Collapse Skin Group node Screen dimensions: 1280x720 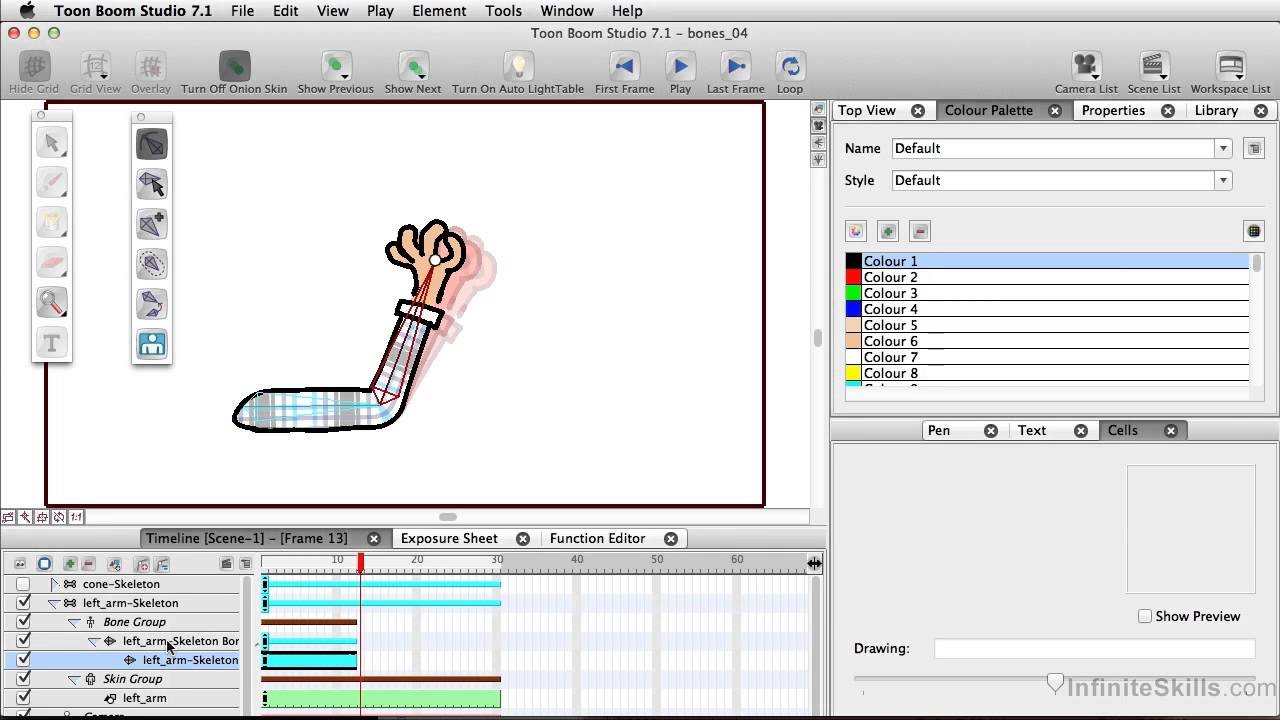click(x=74, y=679)
